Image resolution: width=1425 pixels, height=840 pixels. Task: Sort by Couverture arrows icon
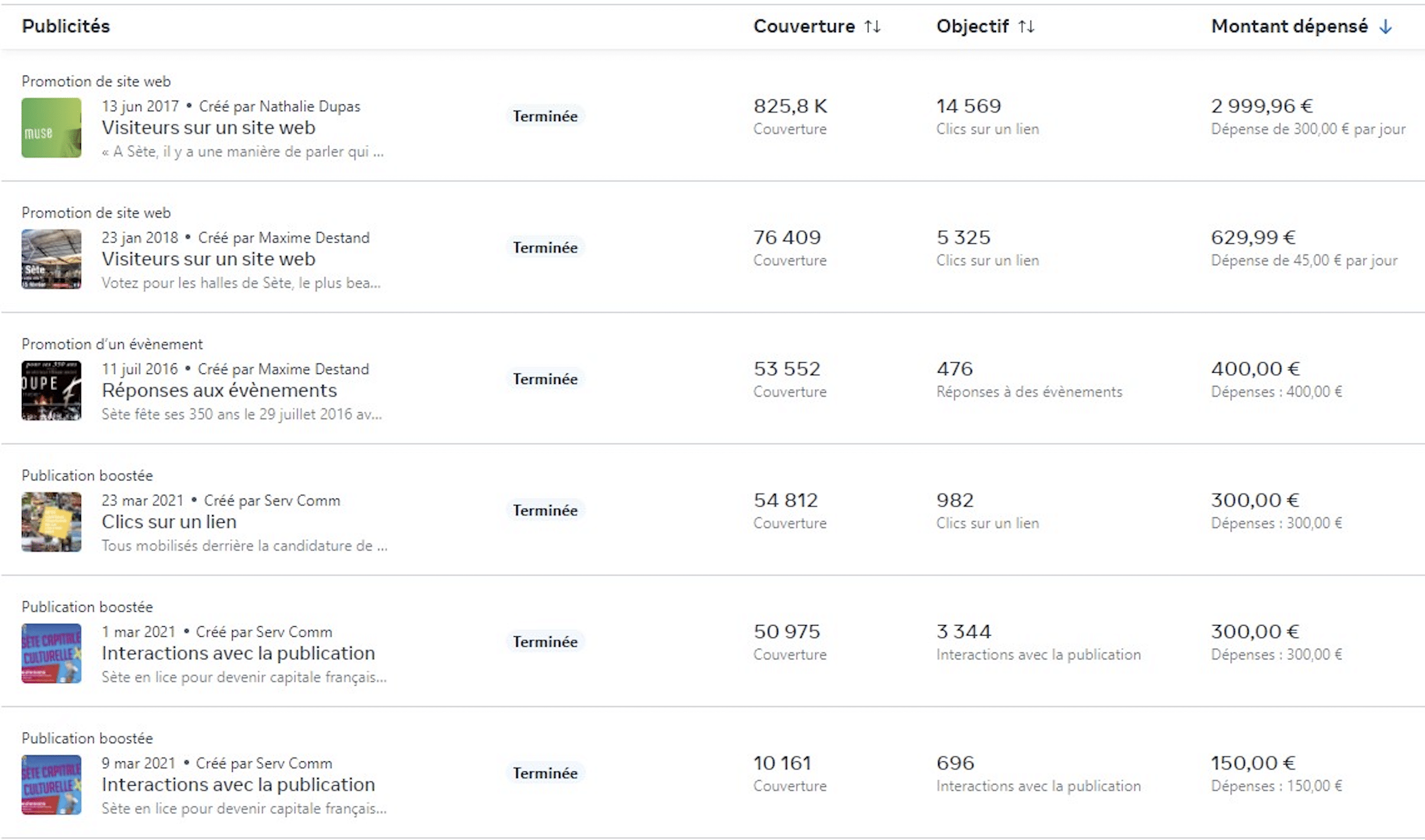click(872, 27)
